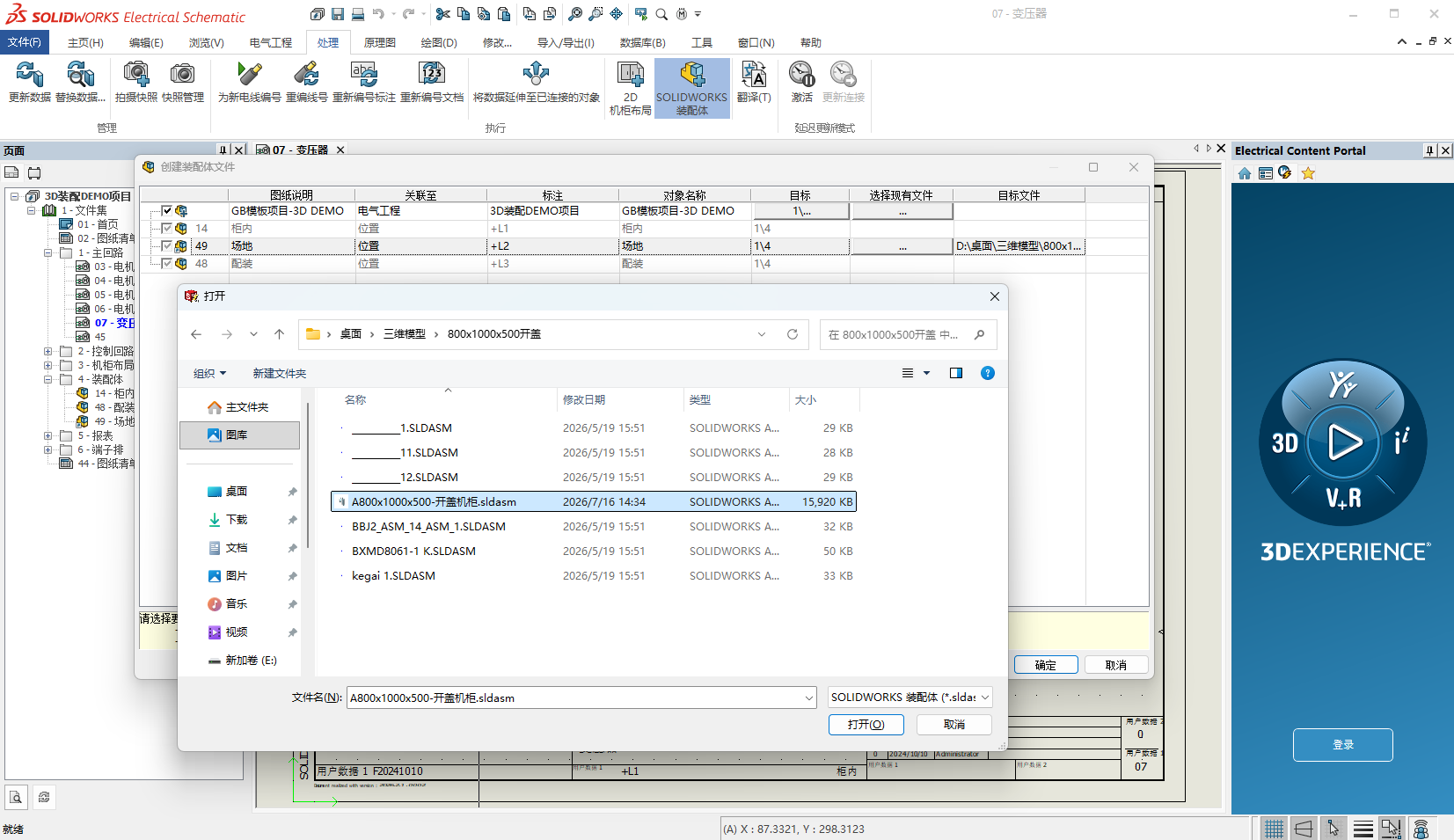The height and width of the screenshot is (840, 1454).
Task: Click the back arrow in the Open dialog
Action: (x=196, y=334)
